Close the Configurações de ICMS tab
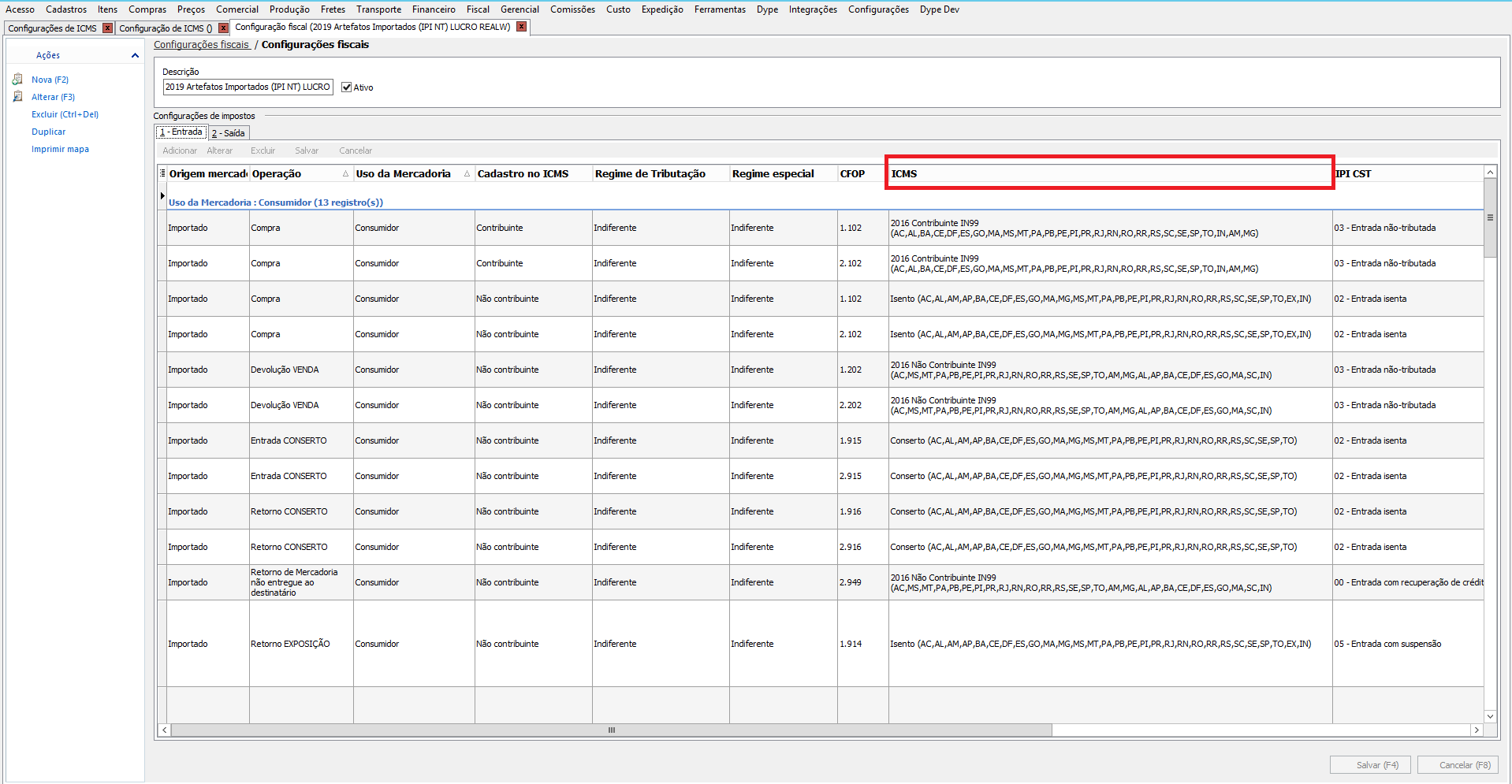 (x=108, y=28)
